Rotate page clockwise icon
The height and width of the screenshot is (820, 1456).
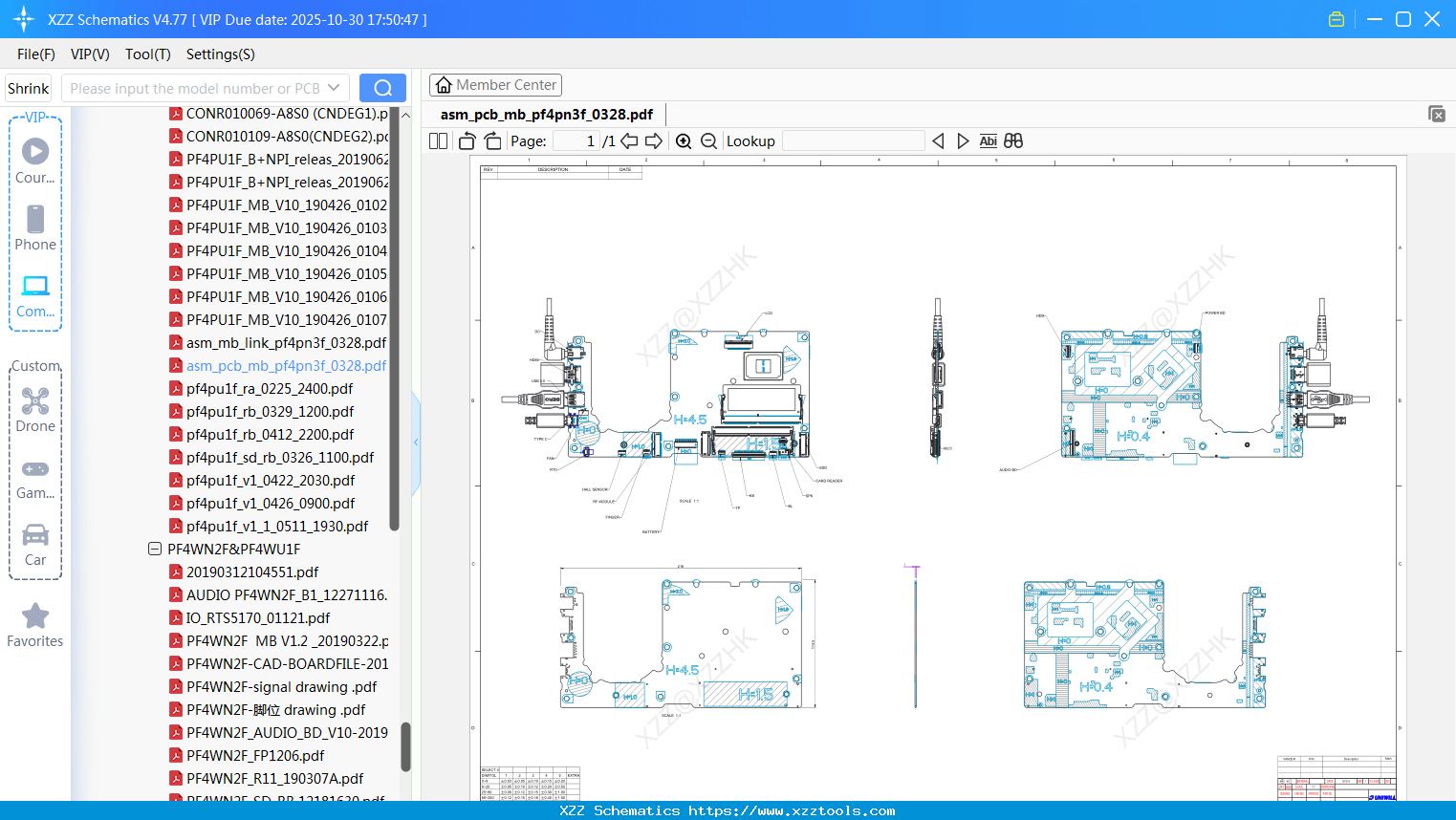click(492, 141)
